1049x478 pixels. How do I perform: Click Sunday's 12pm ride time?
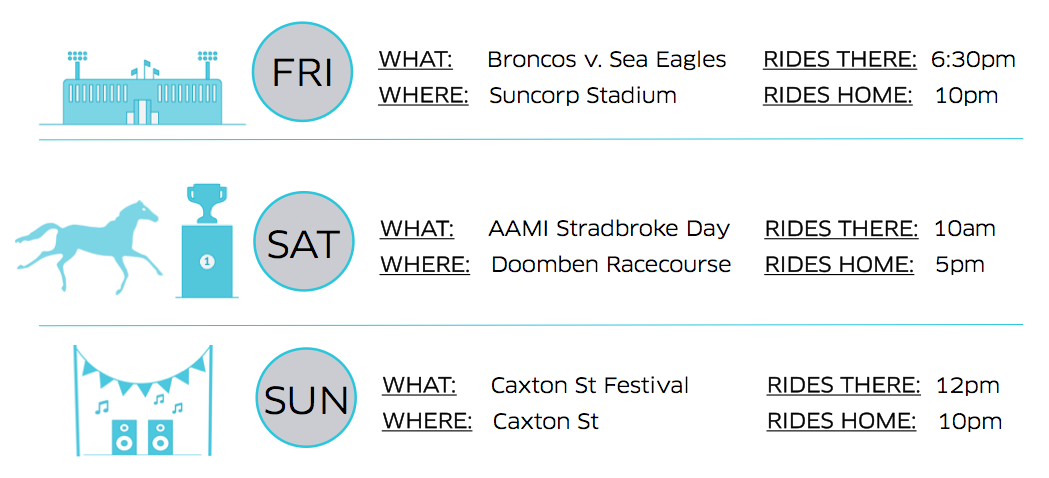tap(969, 386)
